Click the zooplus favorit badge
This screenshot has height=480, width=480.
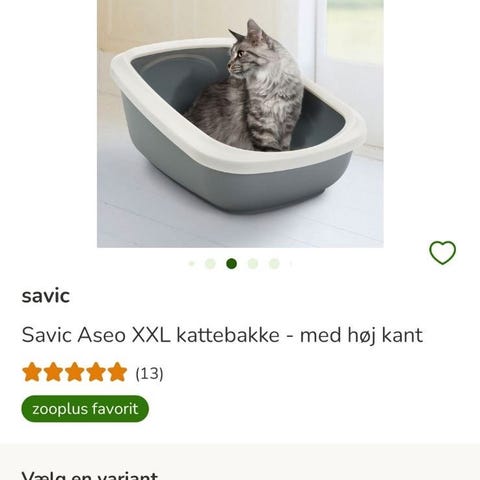85,409
